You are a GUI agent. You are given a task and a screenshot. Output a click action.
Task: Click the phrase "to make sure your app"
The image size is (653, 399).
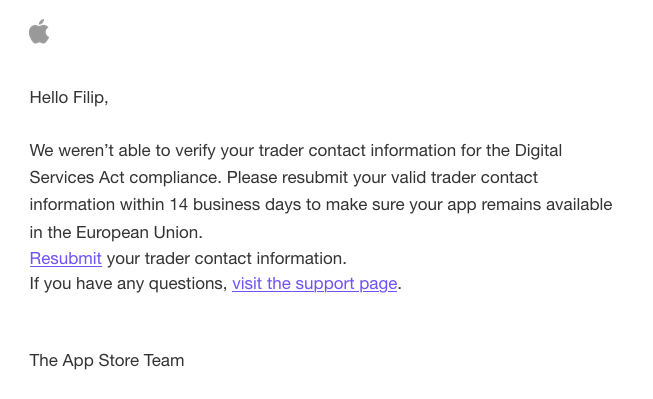point(391,205)
